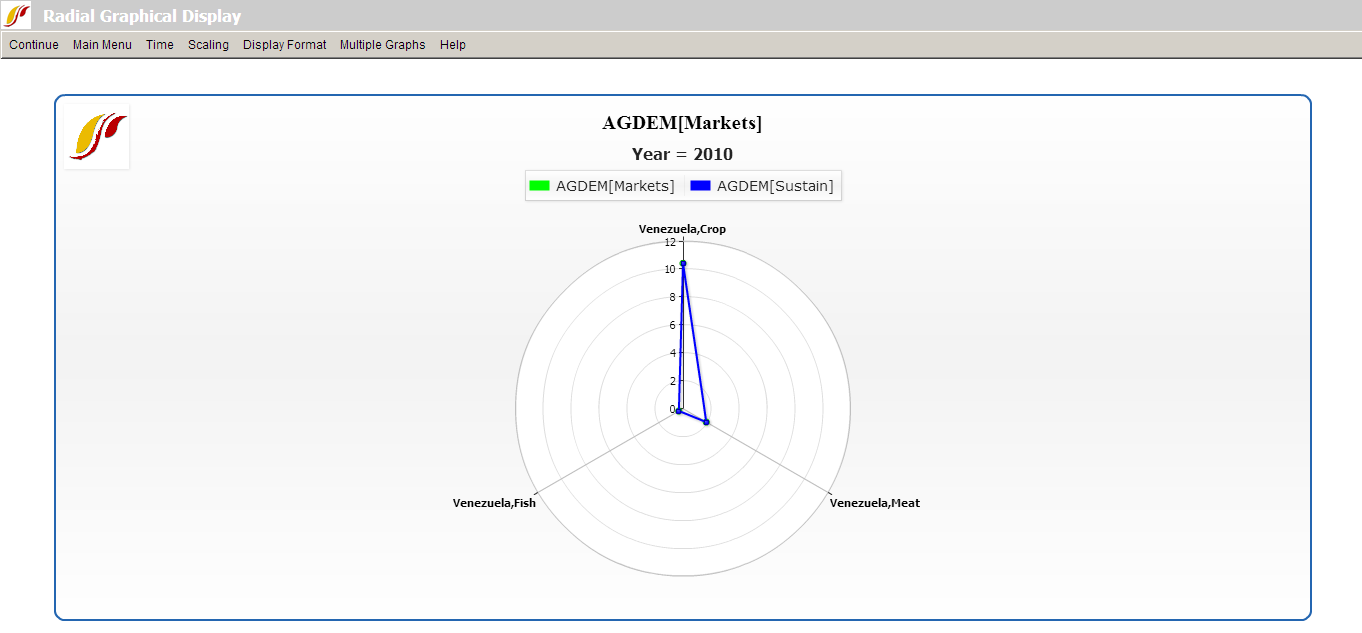
Task: Select the AGDEM[Sustain] legend label text
Action: pyautogui.click(x=775, y=186)
